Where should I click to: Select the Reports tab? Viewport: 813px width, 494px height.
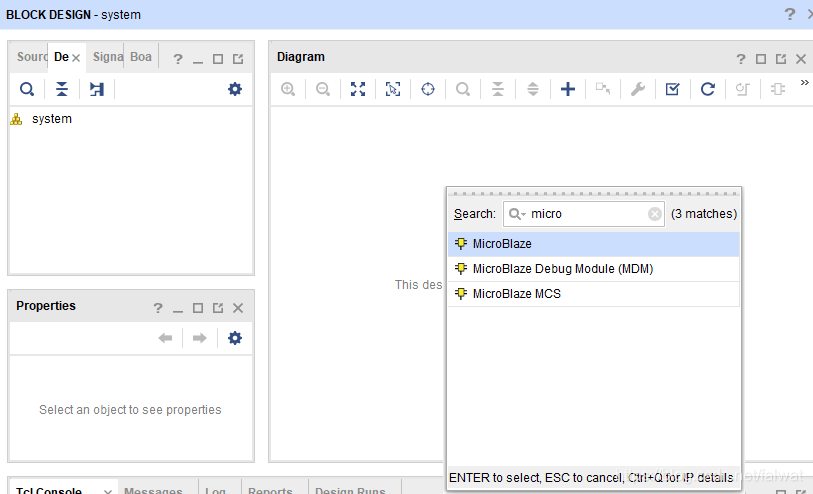click(270, 490)
